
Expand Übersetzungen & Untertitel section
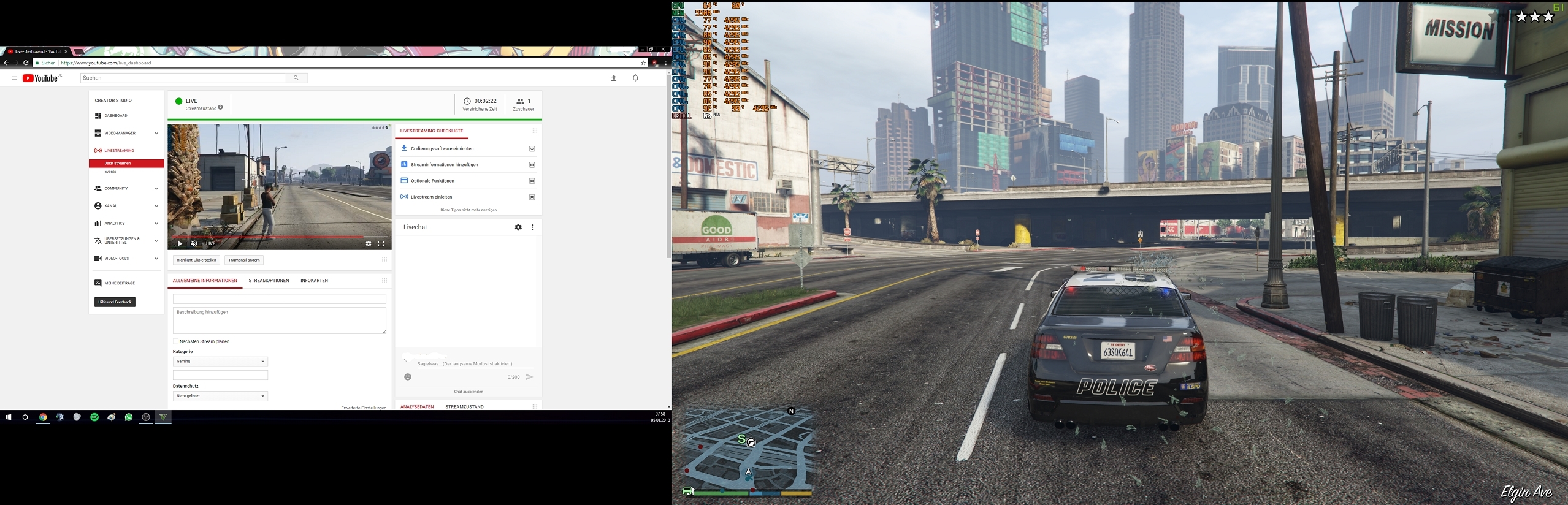point(156,241)
